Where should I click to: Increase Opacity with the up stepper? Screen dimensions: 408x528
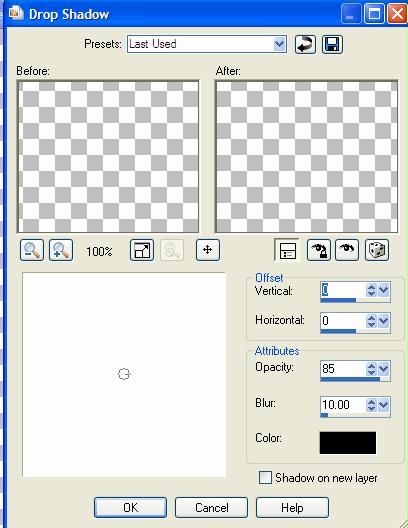pos(371,366)
